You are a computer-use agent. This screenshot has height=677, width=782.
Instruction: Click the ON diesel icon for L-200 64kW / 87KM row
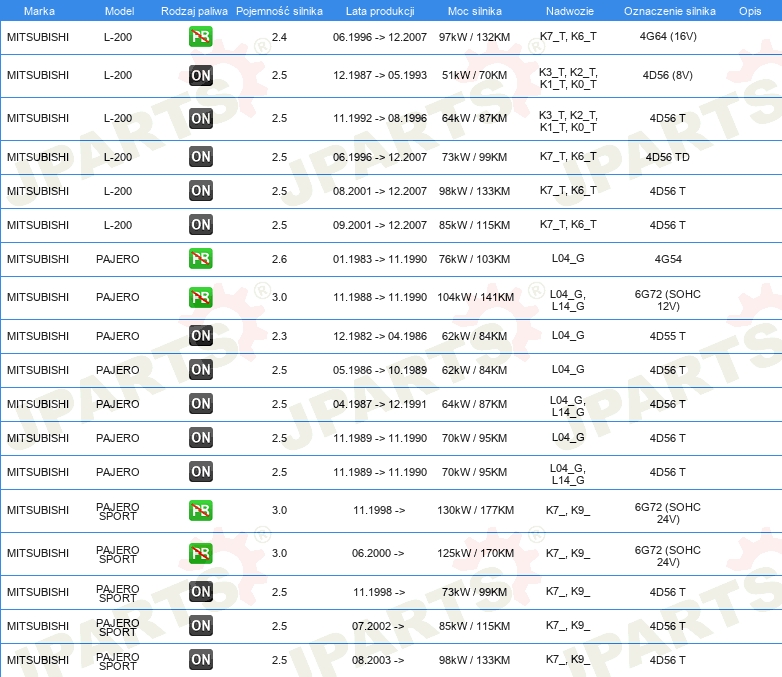pos(200,118)
